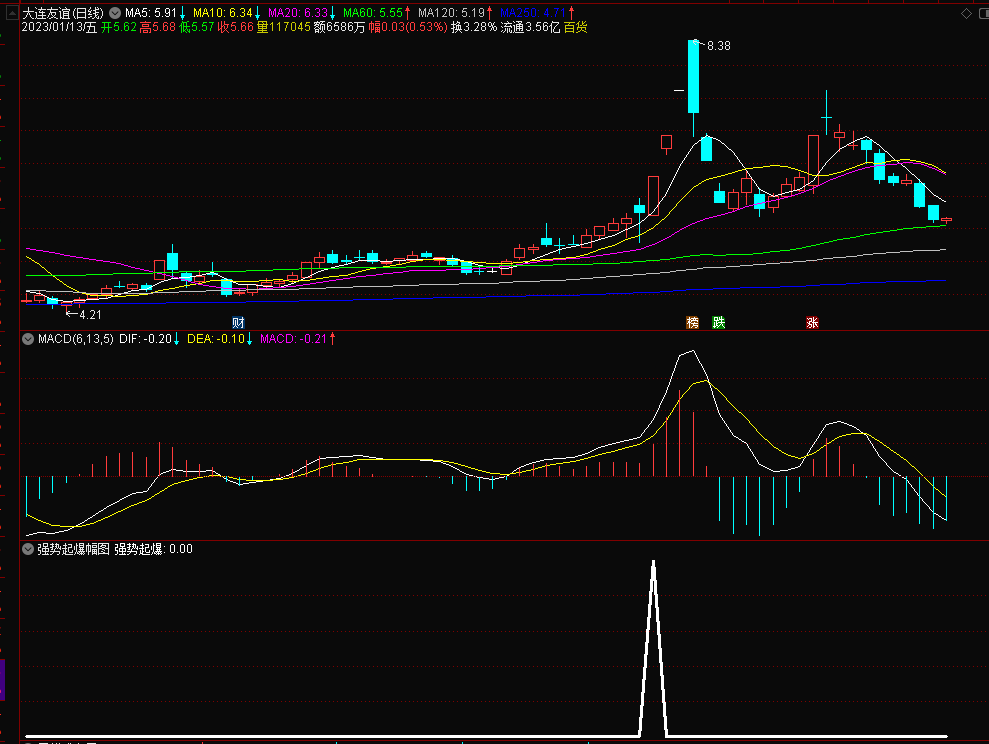Expand the MACD(6,13,5) indicator dropdown
Screen dimensions: 989x744
(x=28, y=339)
